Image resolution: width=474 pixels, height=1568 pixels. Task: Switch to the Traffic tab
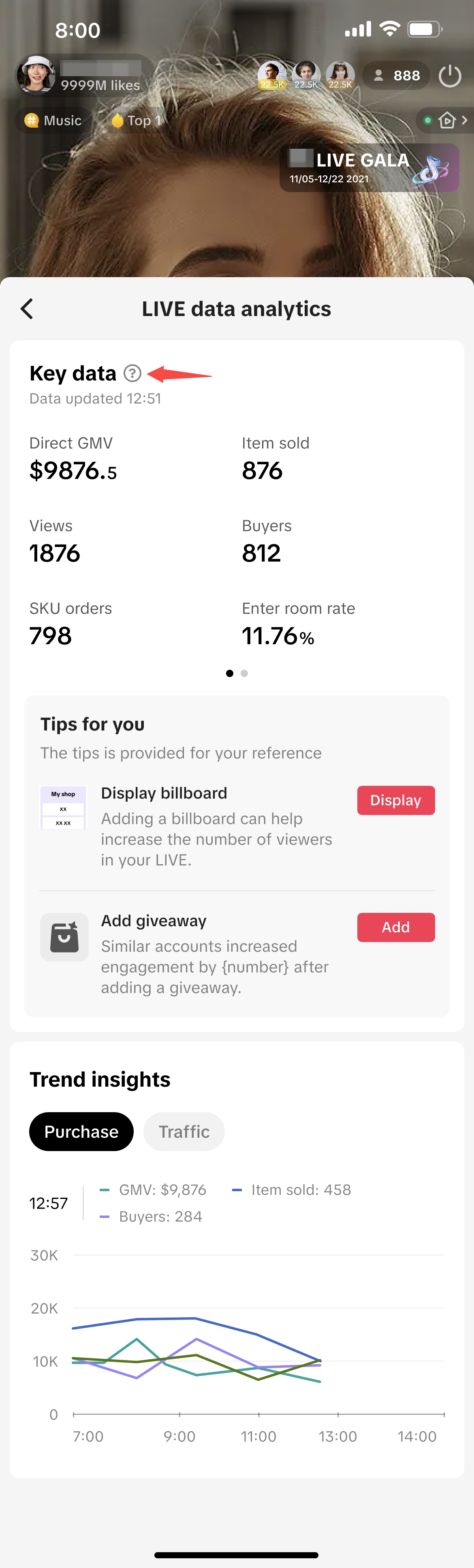[x=184, y=1132]
